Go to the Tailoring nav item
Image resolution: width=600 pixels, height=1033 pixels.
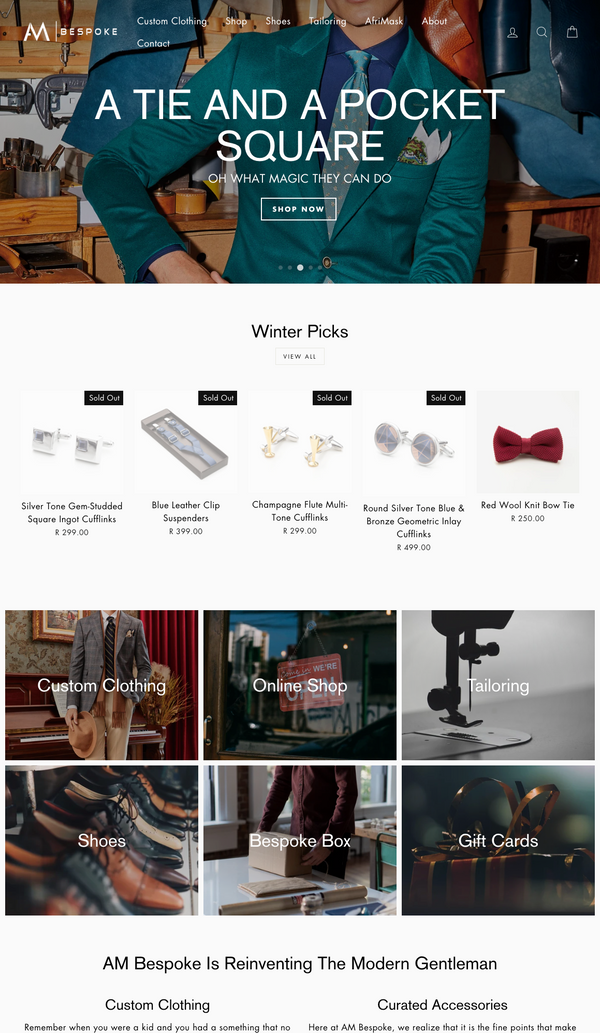click(x=327, y=21)
